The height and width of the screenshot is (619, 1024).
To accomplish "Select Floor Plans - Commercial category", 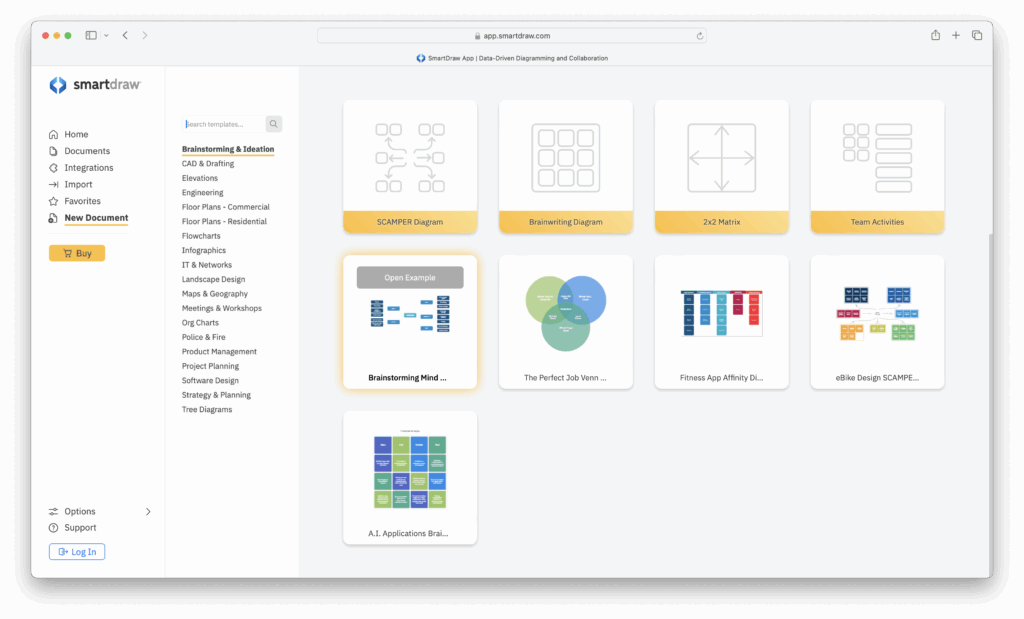I will pyautogui.click(x=225, y=207).
